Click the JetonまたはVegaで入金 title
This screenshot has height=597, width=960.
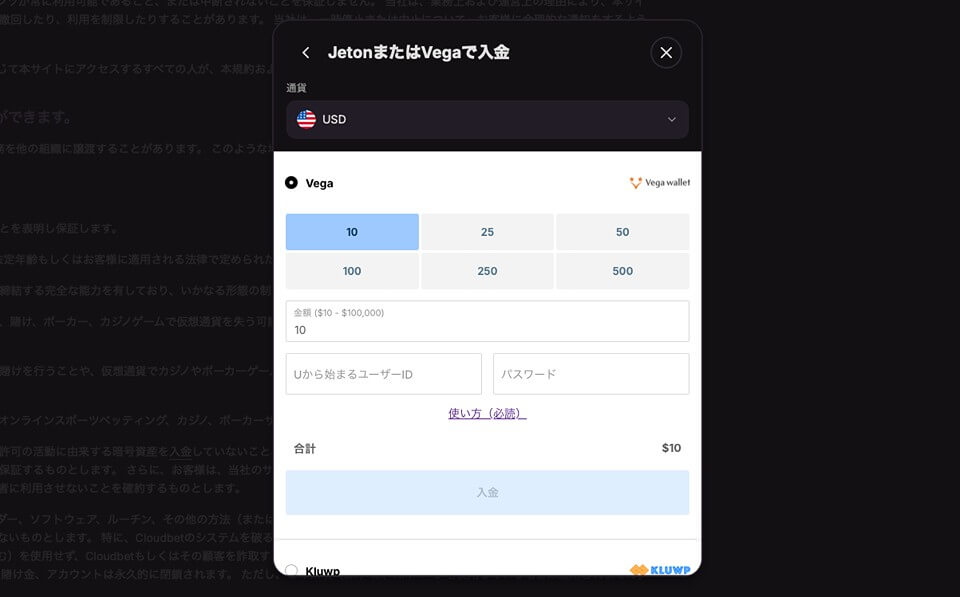coord(419,53)
